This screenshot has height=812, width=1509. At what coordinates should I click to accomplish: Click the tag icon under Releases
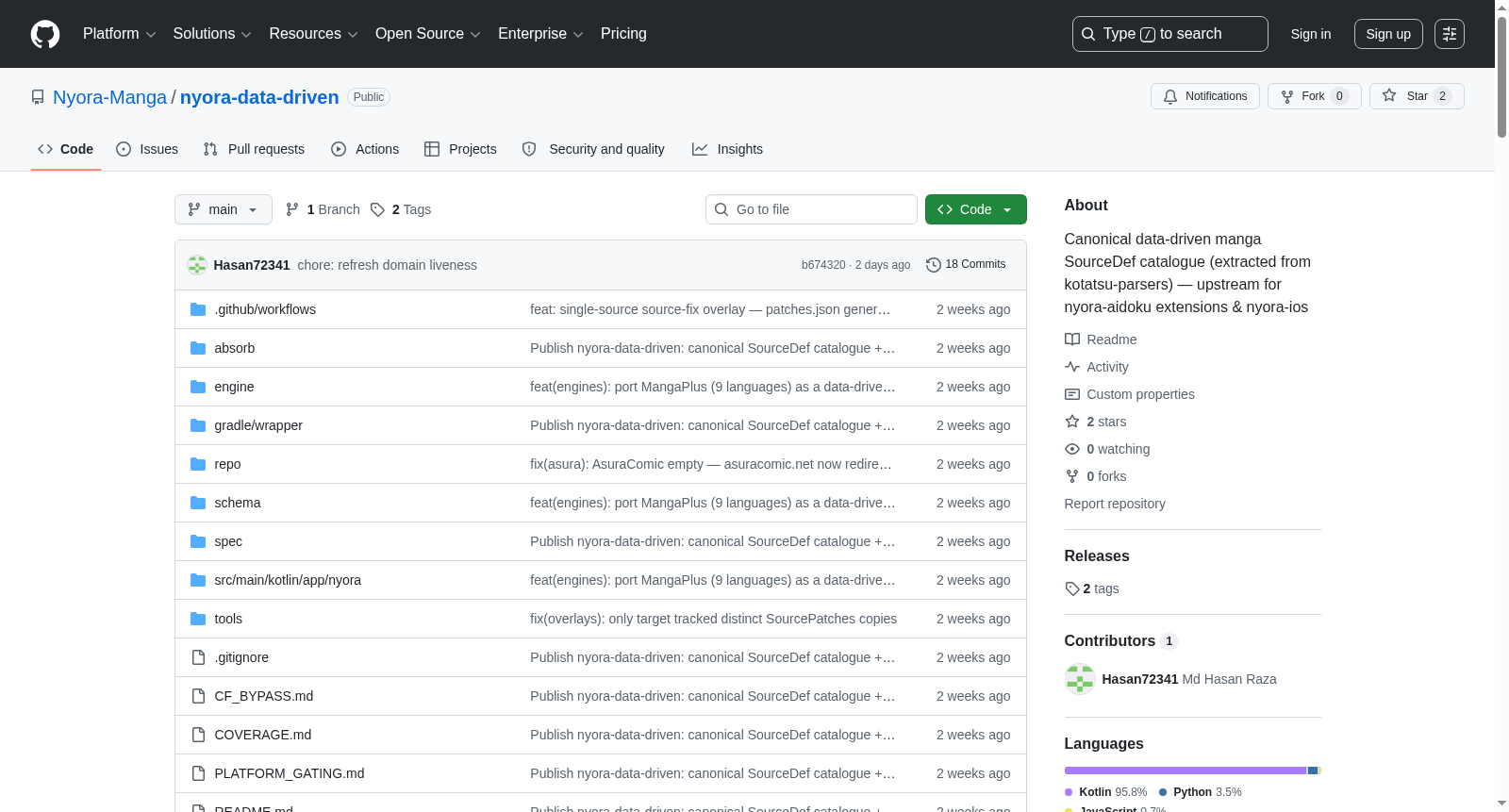[x=1072, y=588]
